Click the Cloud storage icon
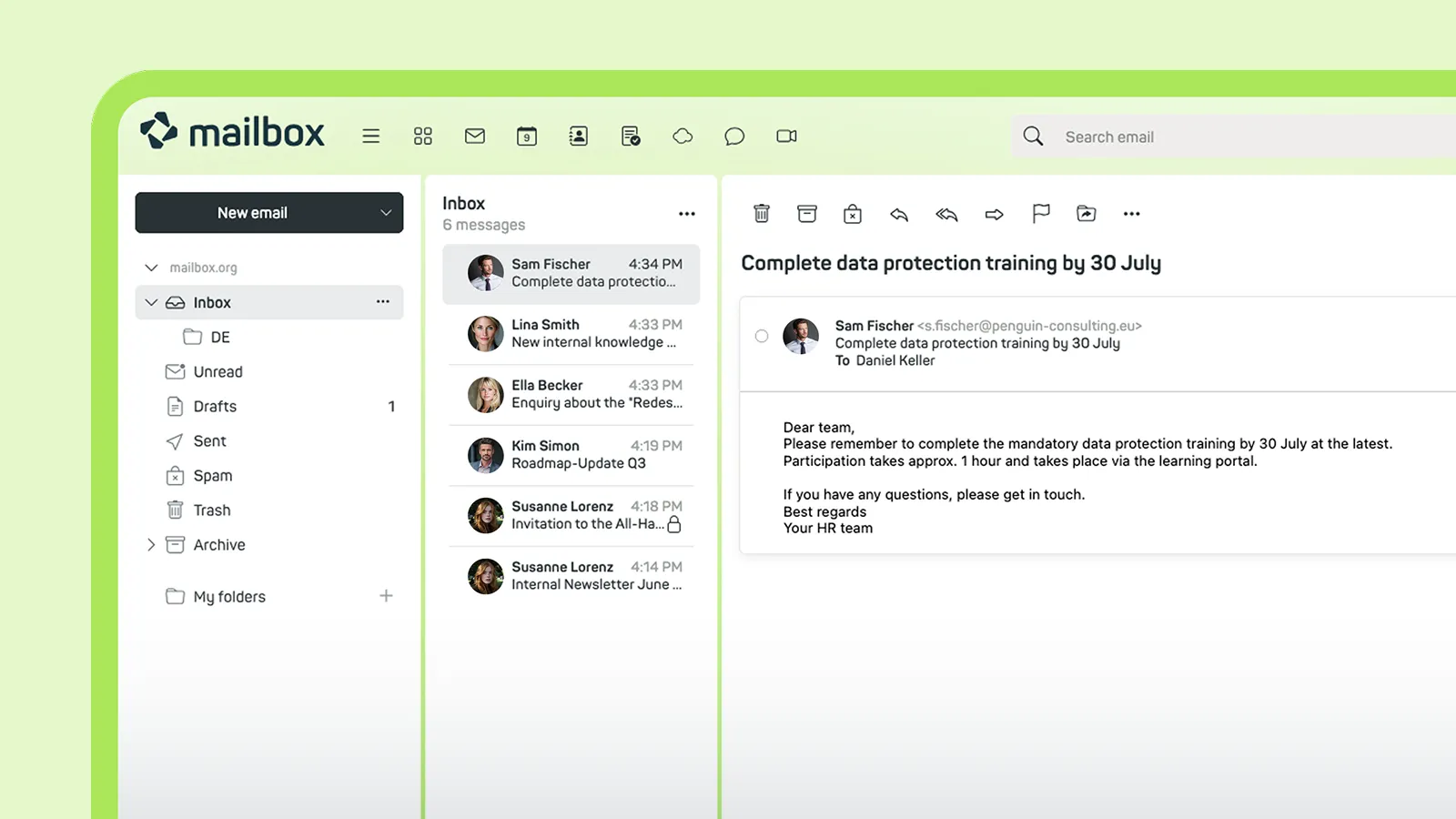 click(682, 136)
